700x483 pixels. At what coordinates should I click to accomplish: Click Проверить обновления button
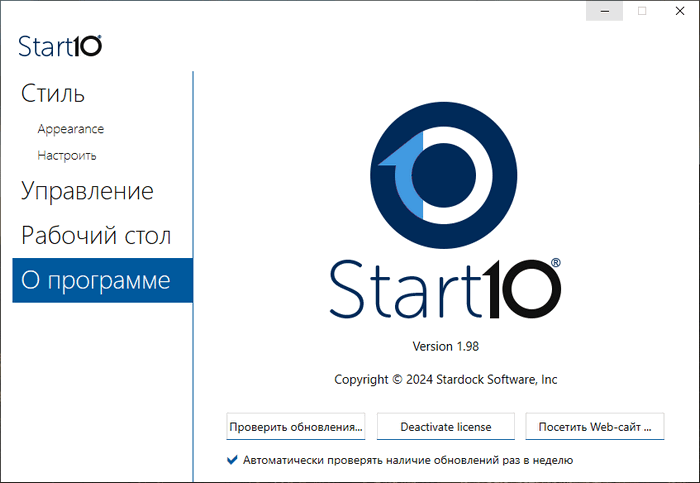tap(296, 427)
